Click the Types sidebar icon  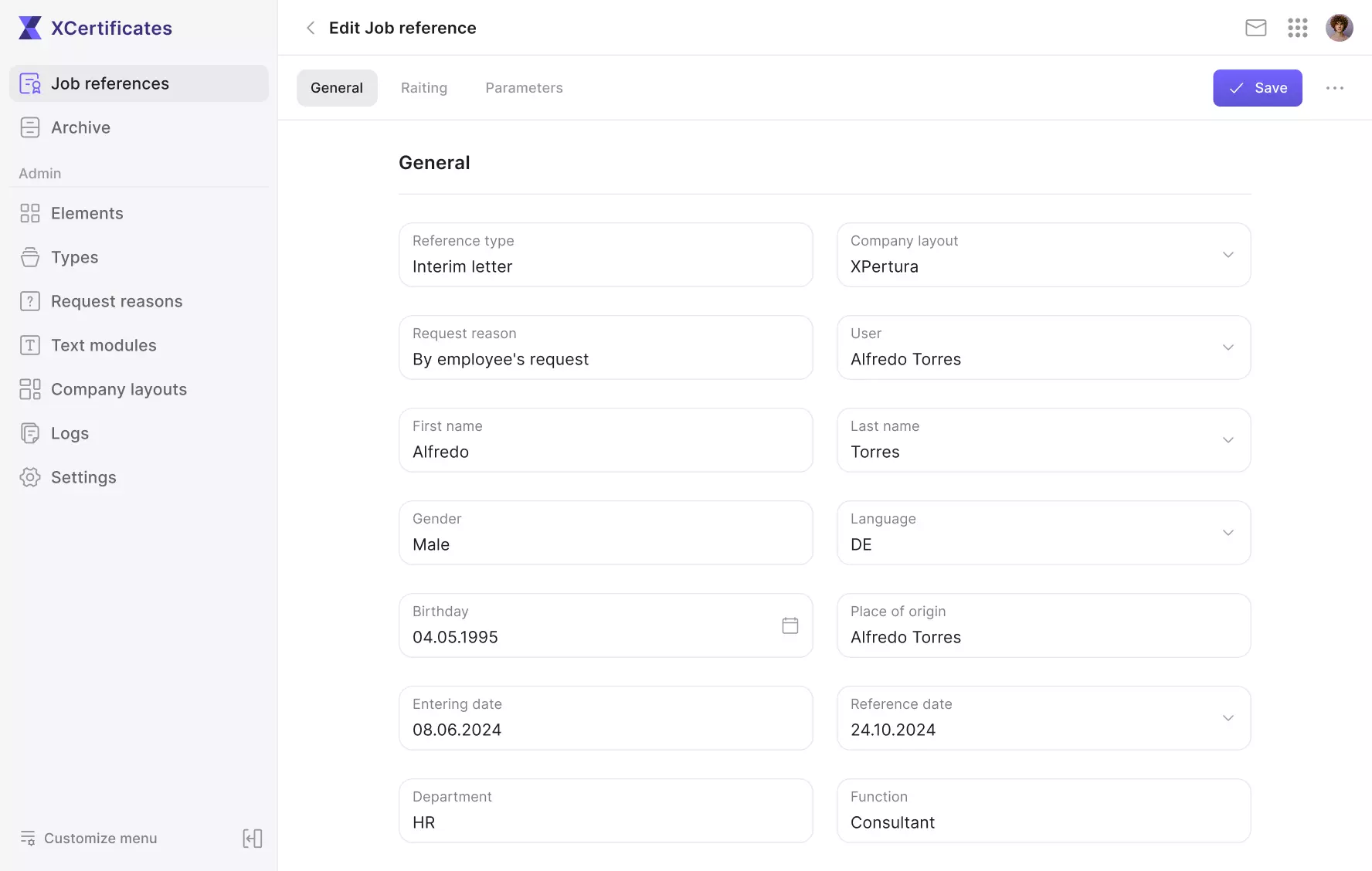(x=30, y=257)
